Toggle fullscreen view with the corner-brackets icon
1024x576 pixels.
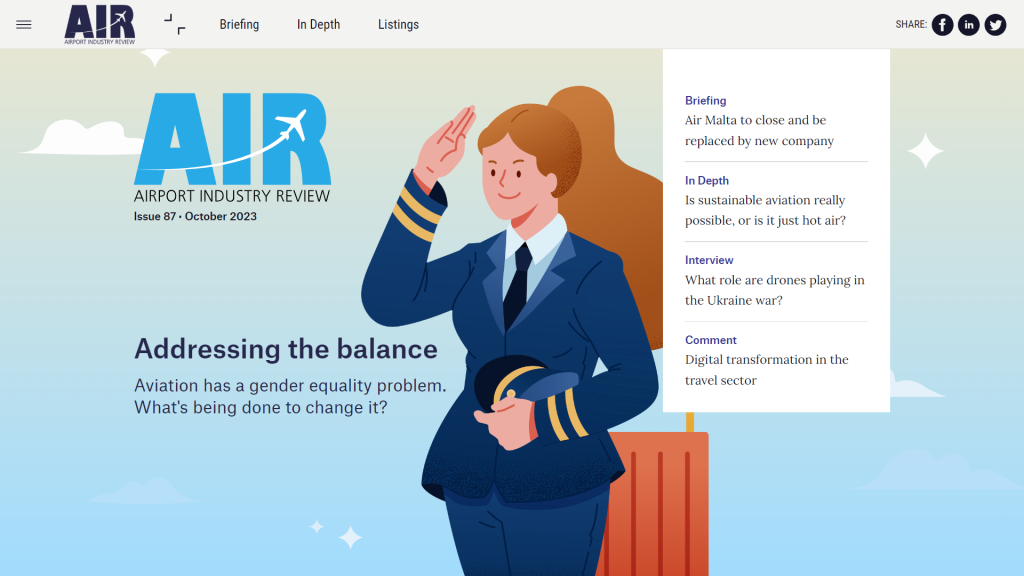(x=174, y=24)
